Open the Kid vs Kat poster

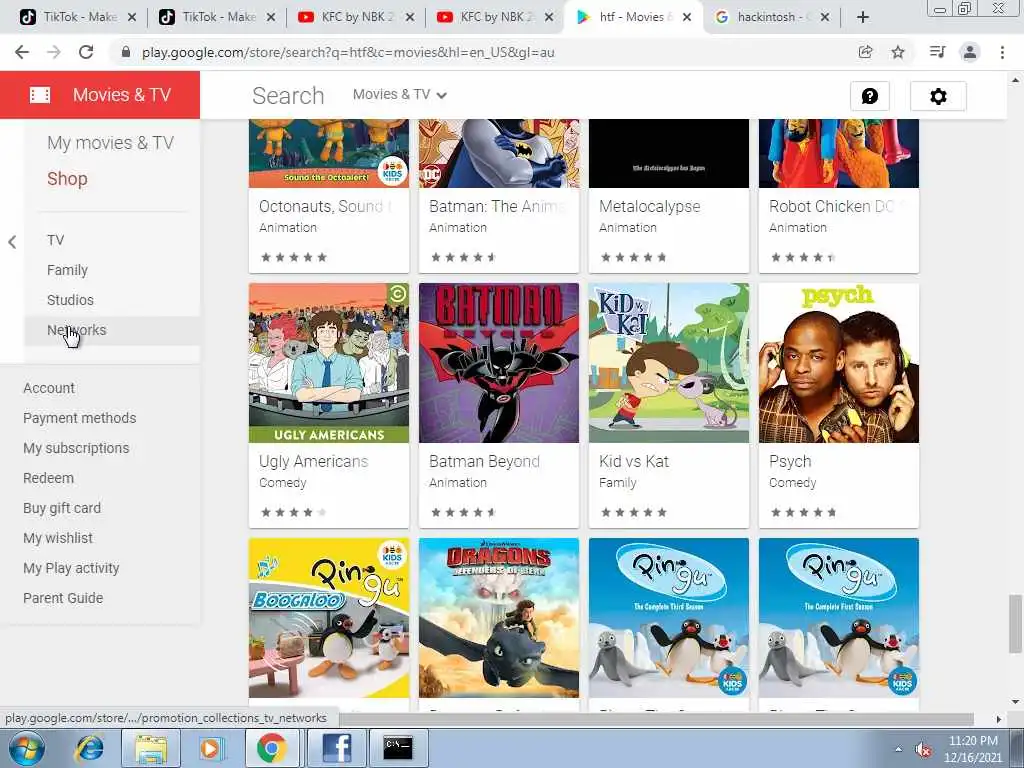pos(669,363)
